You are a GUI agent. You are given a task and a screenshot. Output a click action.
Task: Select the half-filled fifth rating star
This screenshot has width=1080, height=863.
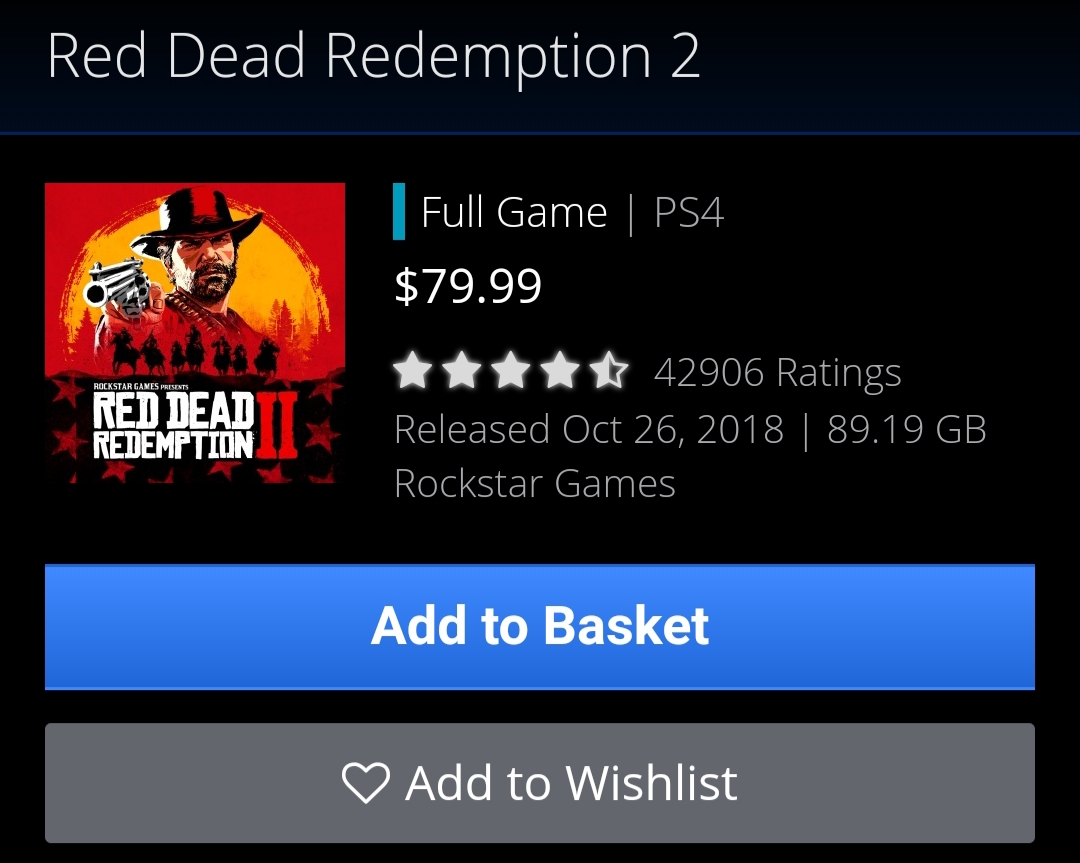[x=610, y=371]
